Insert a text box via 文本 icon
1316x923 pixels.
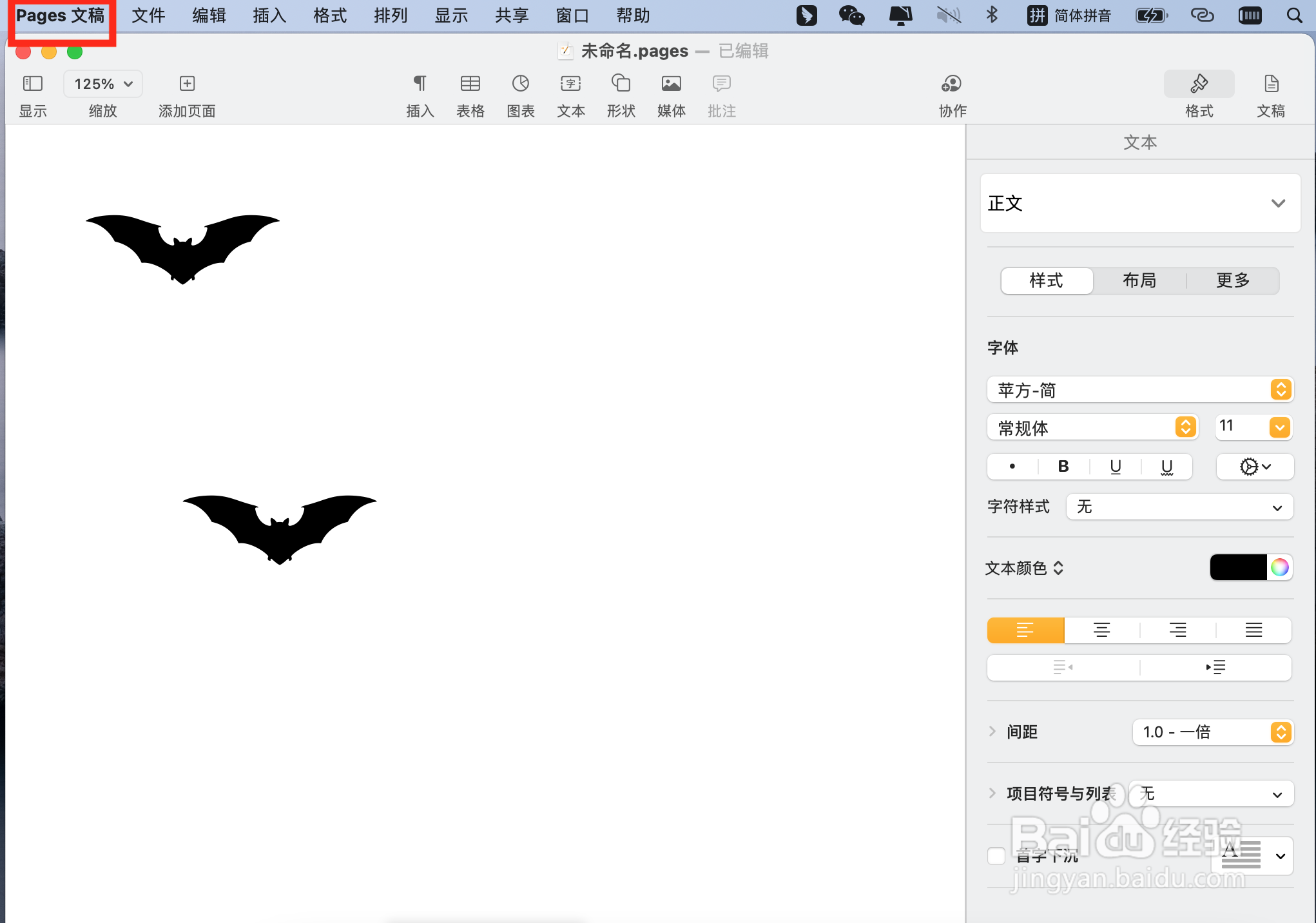pos(570,84)
